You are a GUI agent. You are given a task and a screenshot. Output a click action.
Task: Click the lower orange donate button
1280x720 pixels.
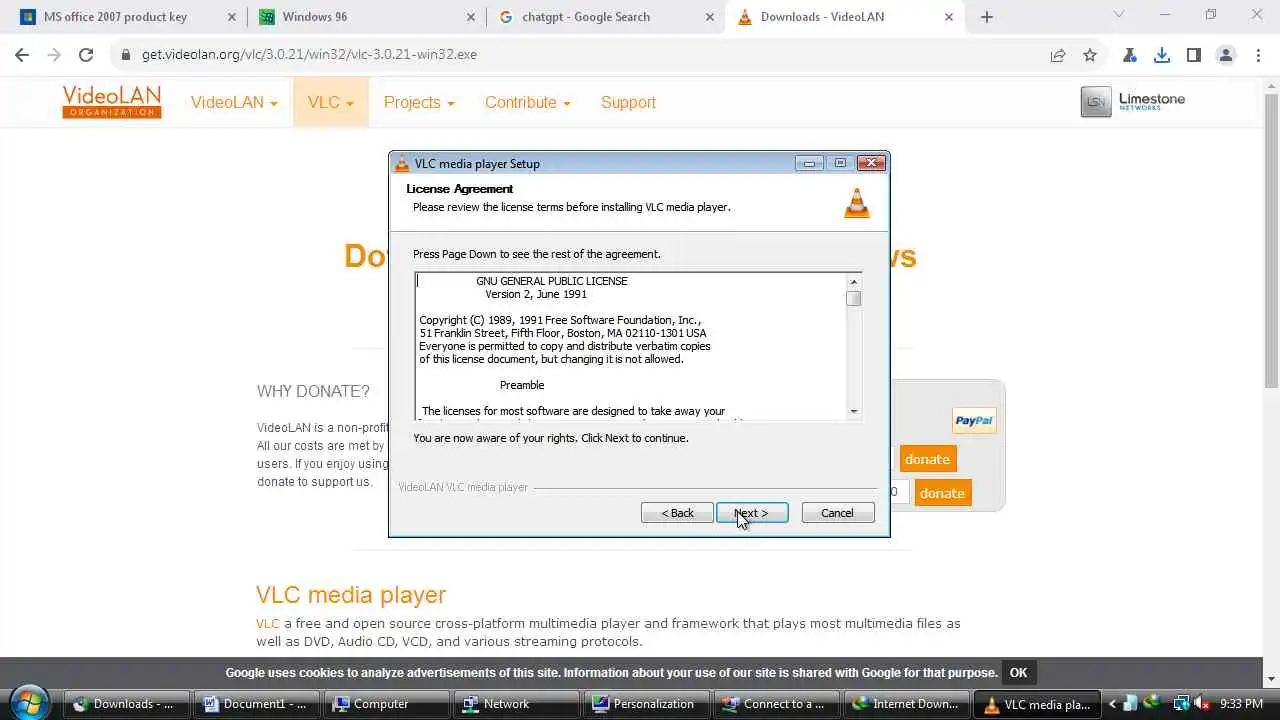coord(942,493)
